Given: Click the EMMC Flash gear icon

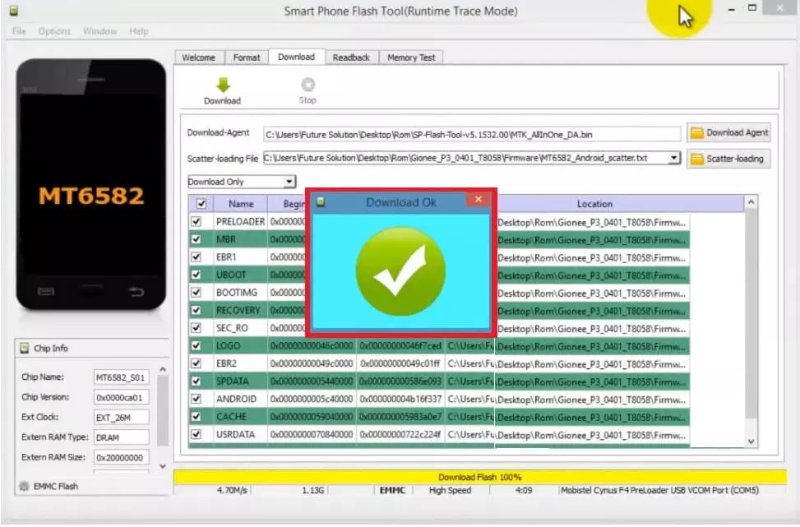Looking at the screenshot, I should (x=24, y=486).
